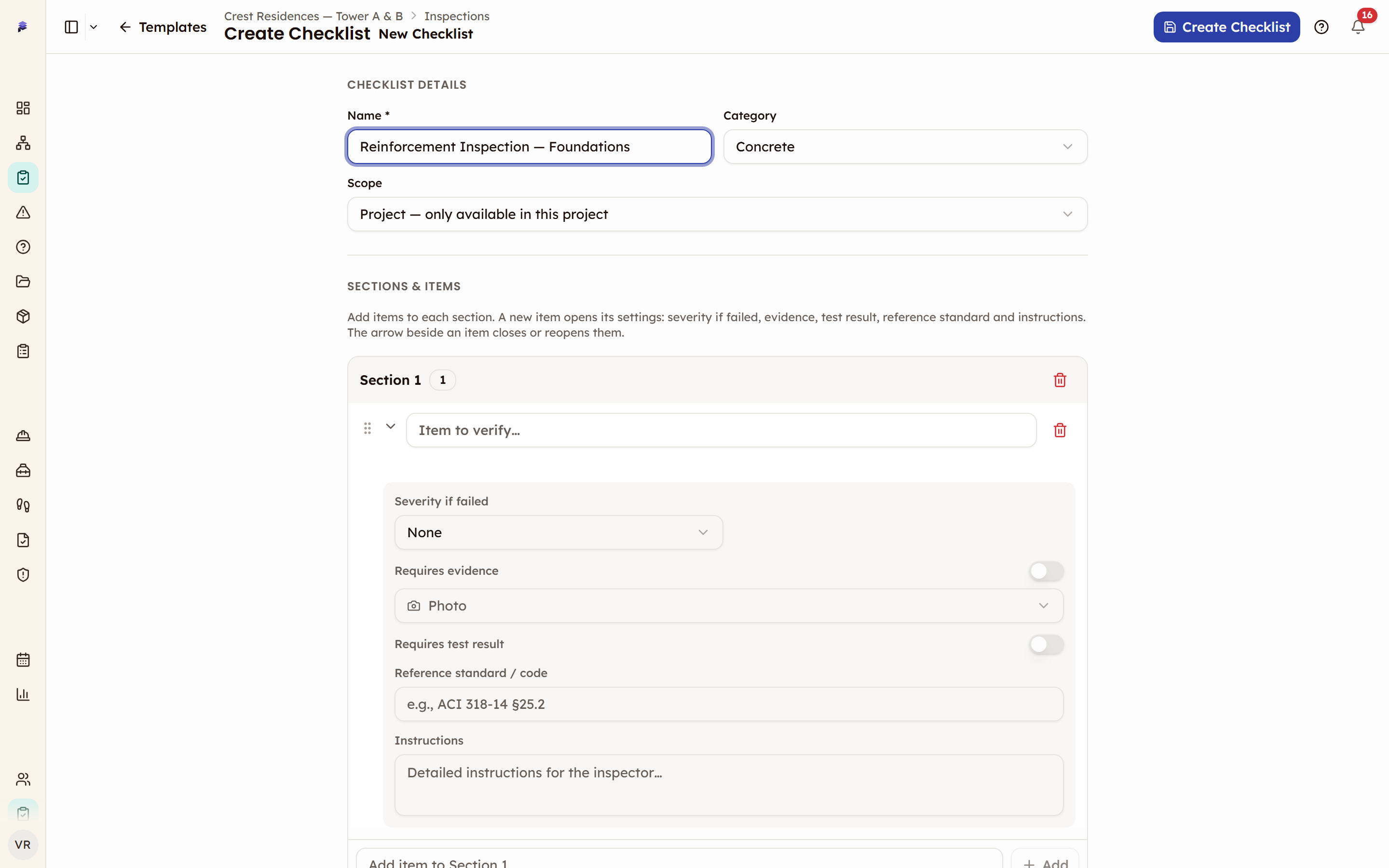
Task: Open the Scope dropdown
Action: [717, 215]
